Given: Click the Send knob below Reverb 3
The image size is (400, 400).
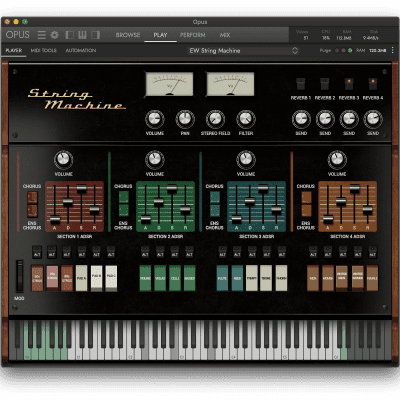Looking at the screenshot, I should click(349, 119).
